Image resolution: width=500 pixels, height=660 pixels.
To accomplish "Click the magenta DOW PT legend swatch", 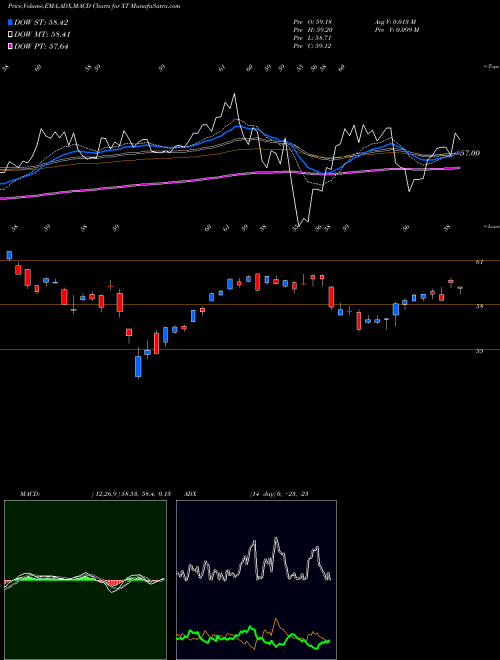I will coord(11,46).
